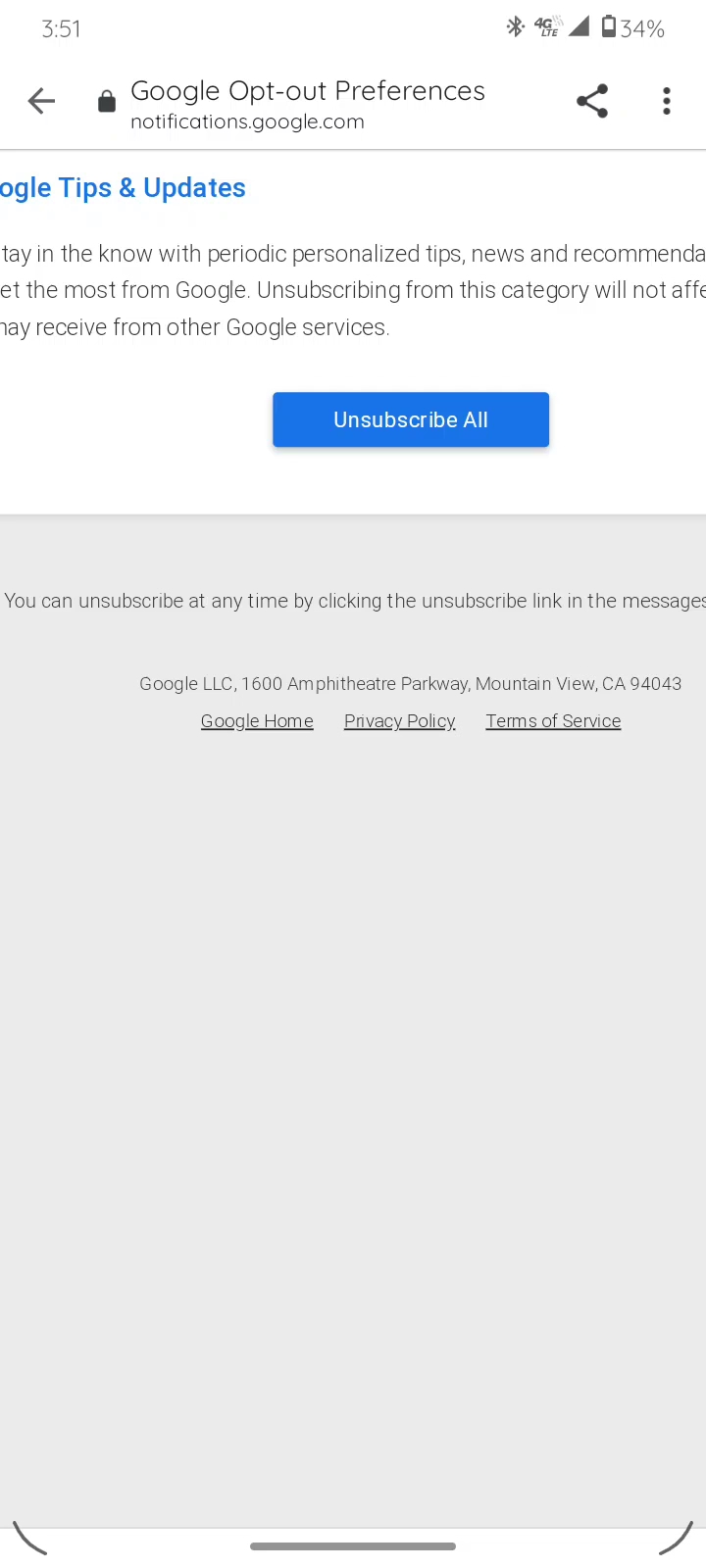Open the three-dot overflow menu

click(x=667, y=101)
